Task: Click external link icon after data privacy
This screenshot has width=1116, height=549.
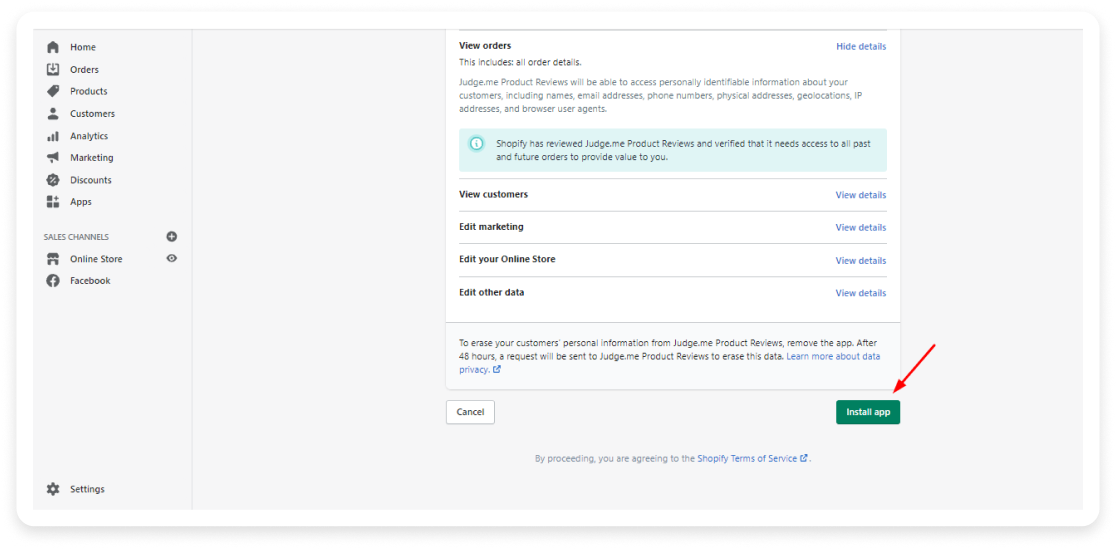Action: point(497,370)
